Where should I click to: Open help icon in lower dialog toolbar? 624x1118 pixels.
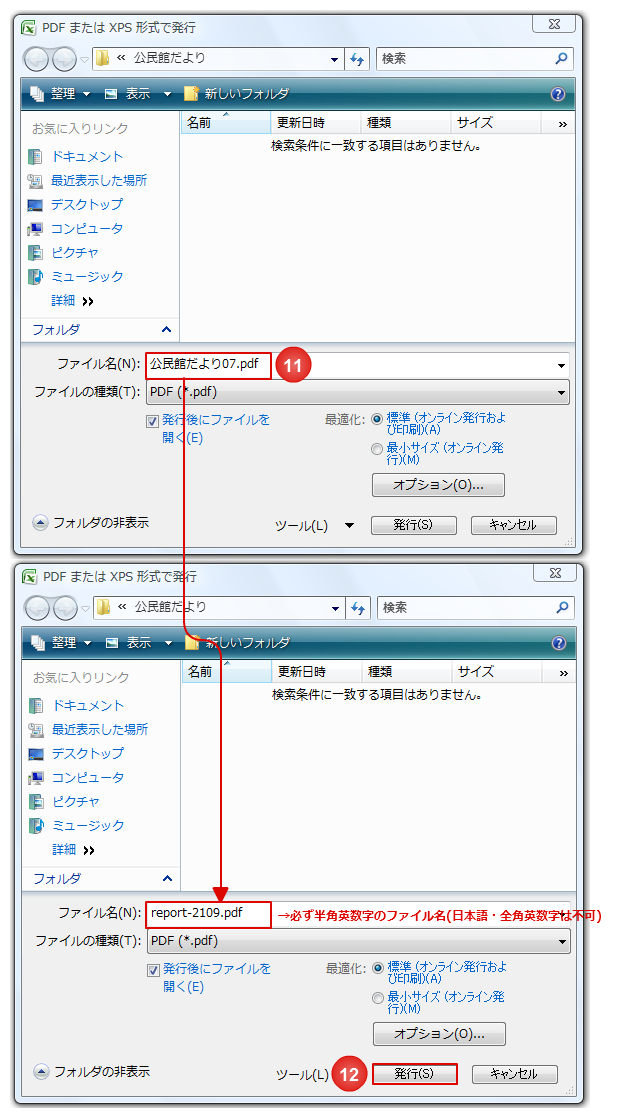point(558,642)
